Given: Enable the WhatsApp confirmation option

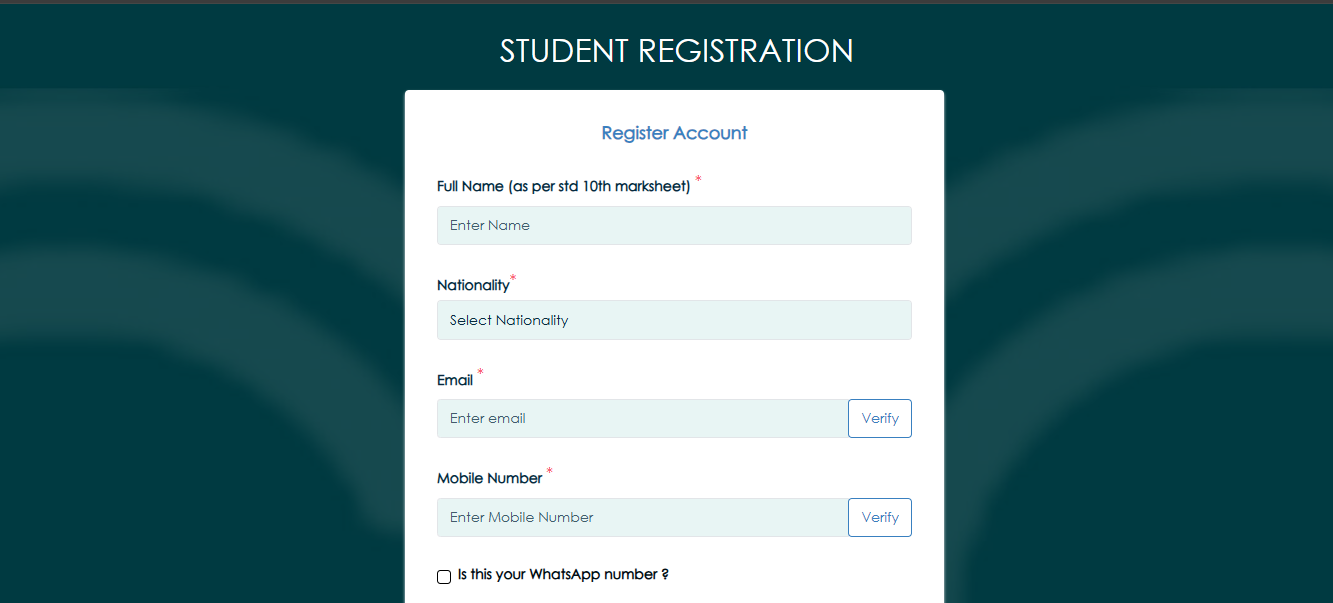Looking at the screenshot, I should [443, 577].
